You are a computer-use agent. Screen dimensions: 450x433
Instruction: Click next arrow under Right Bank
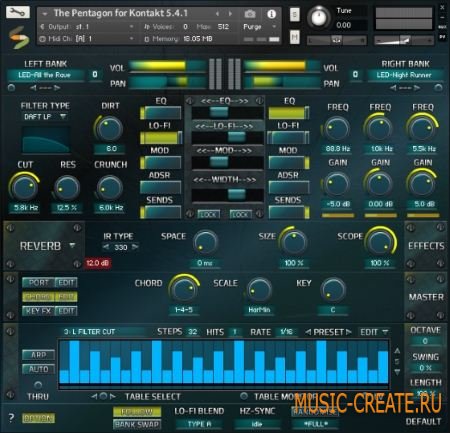[417, 88]
